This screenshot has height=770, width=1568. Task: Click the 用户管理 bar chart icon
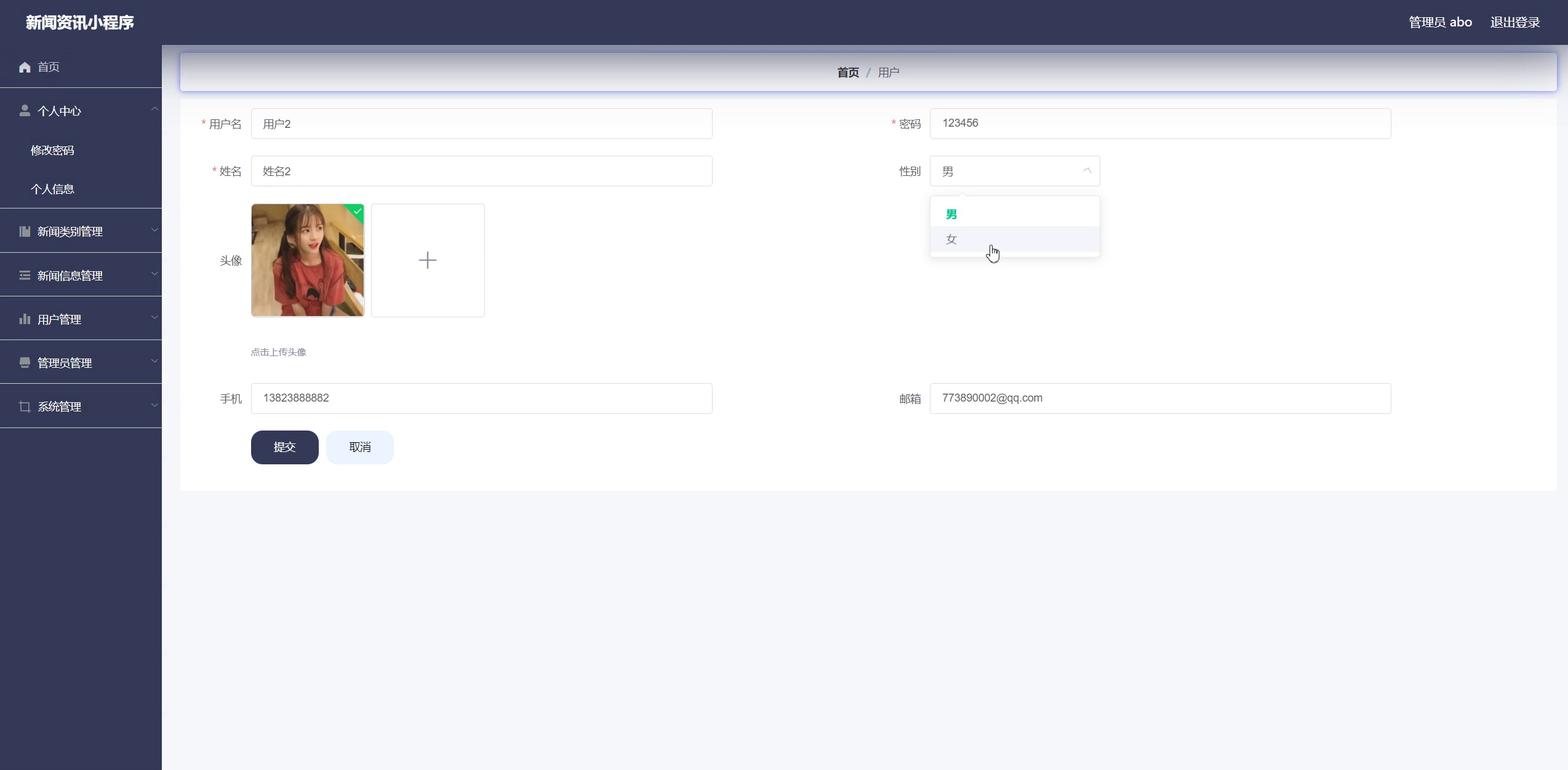click(x=25, y=319)
